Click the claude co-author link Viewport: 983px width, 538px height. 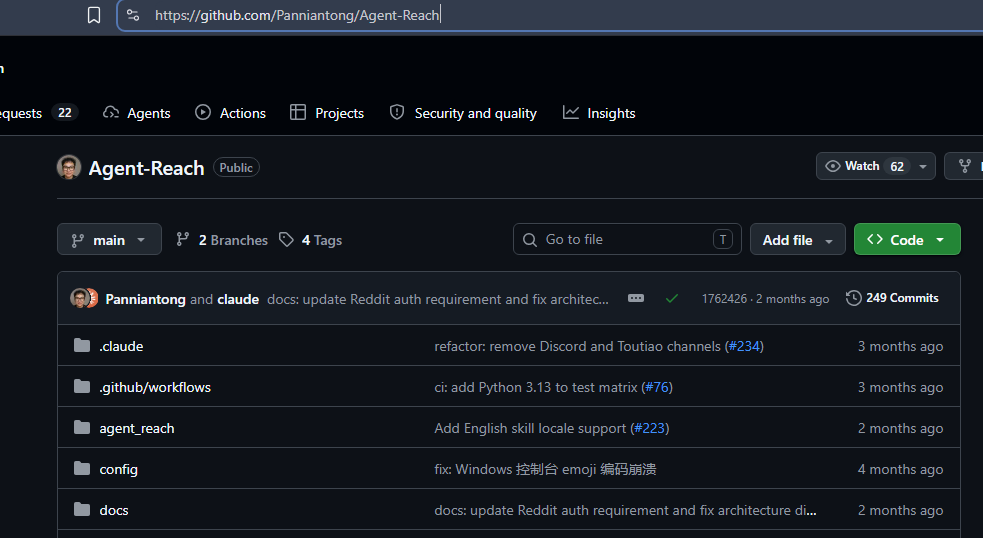point(238,299)
